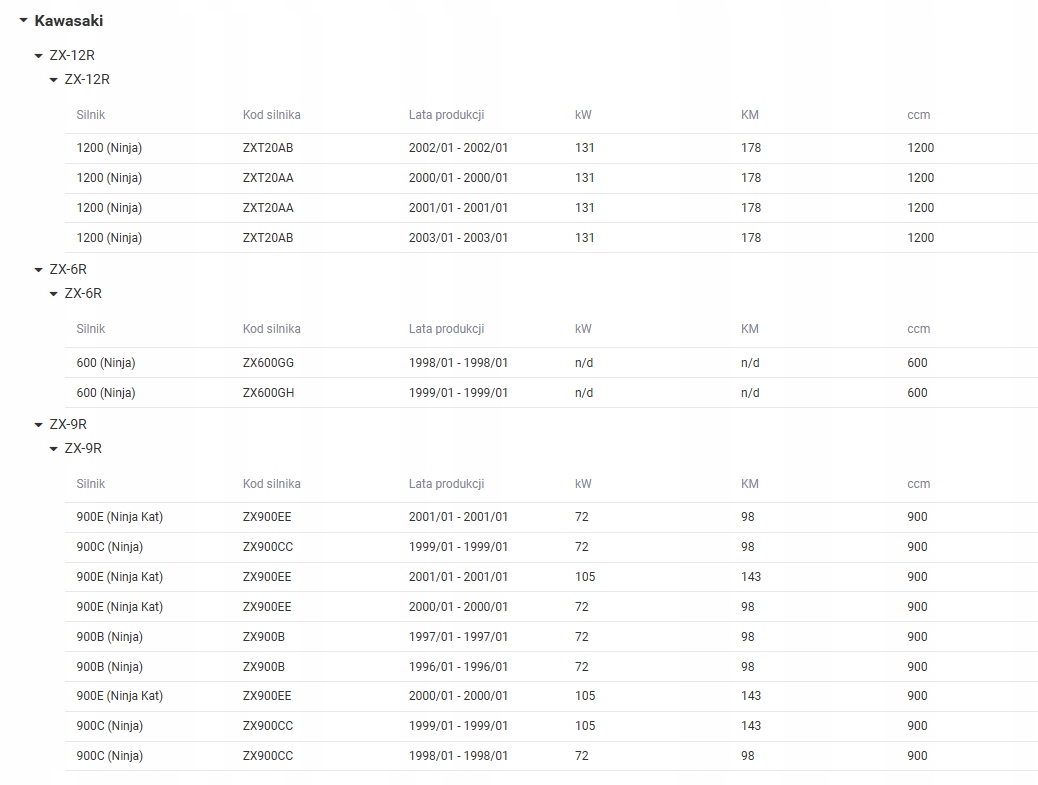The height and width of the screenshot is (785, 1038).
Task: Select engine code ZX600GH
Action: click(268, 392)
